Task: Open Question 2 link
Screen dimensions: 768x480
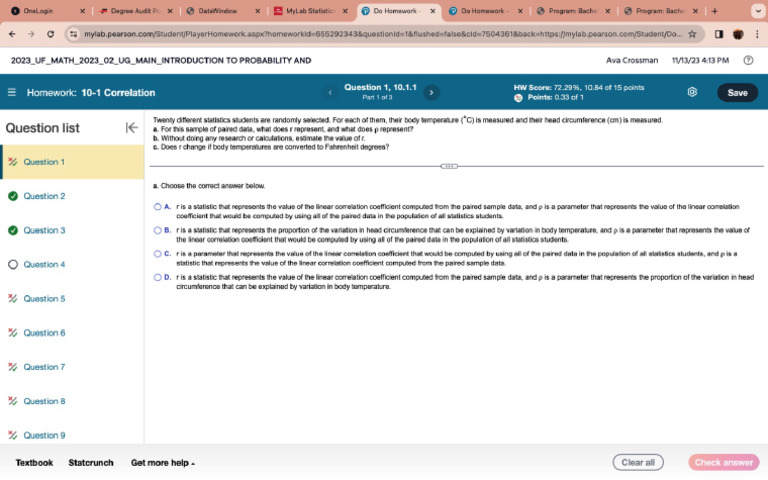Action: (x=44, y=196)
